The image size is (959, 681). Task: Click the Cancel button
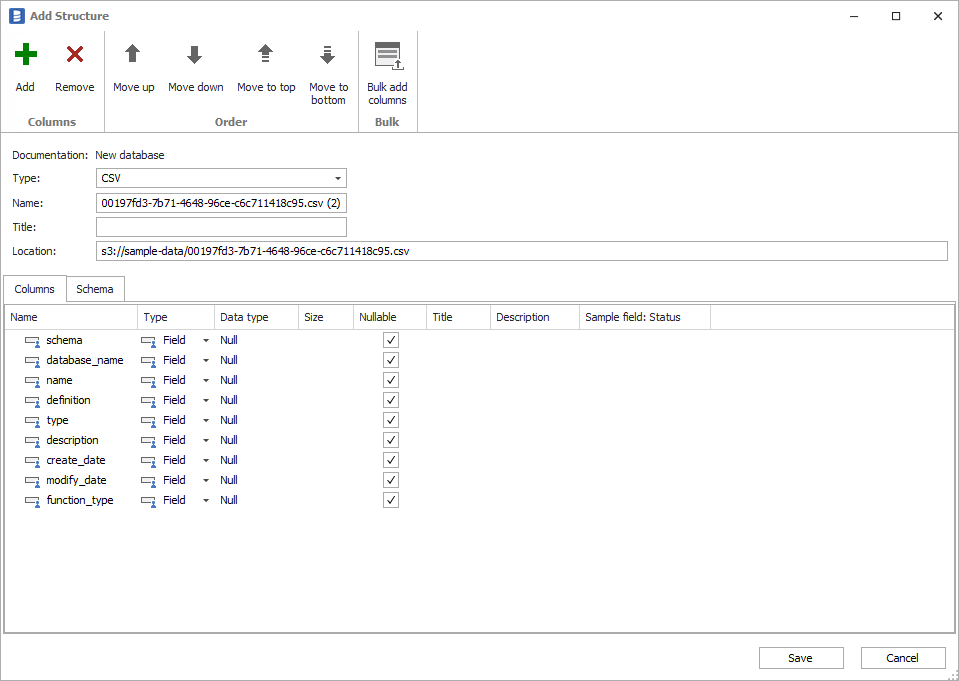(902, 658)
